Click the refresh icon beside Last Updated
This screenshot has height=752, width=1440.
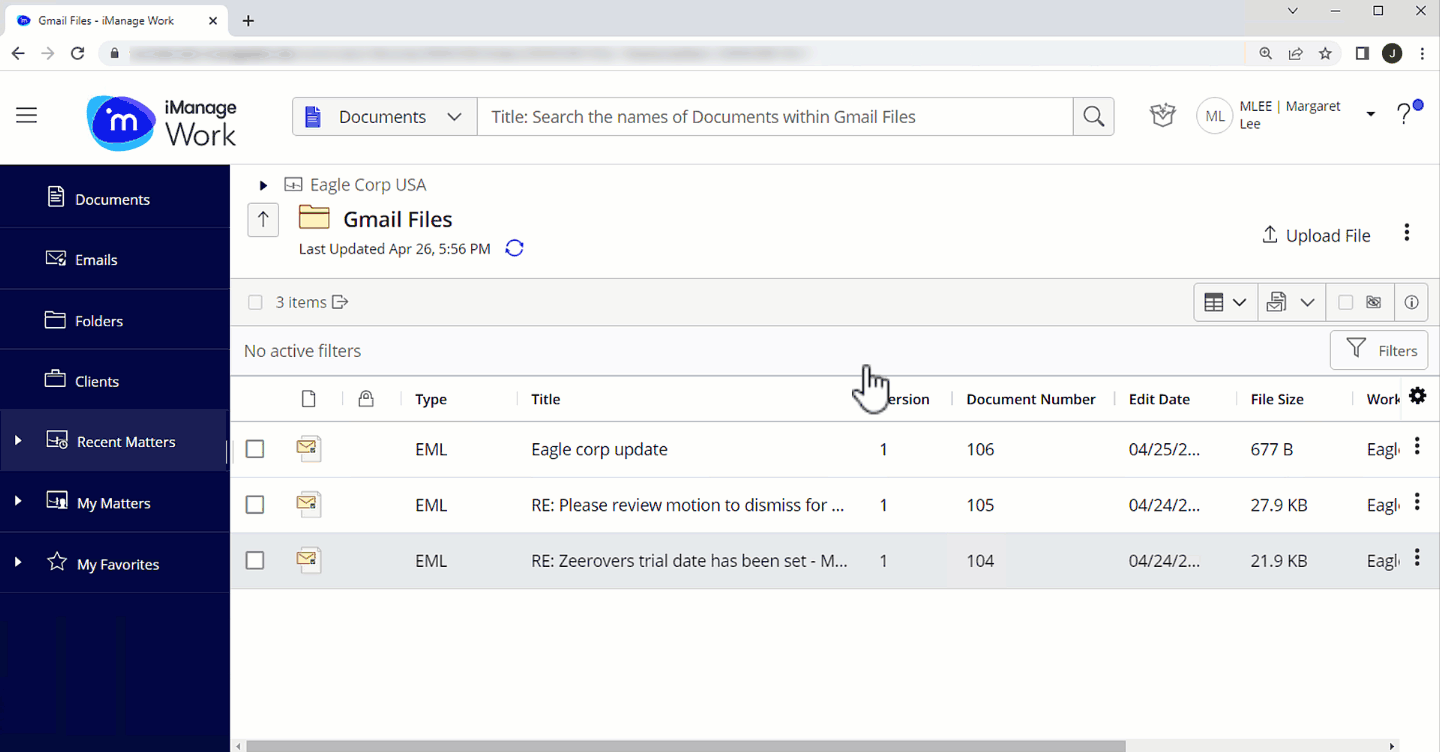click(x=514, y=248)
